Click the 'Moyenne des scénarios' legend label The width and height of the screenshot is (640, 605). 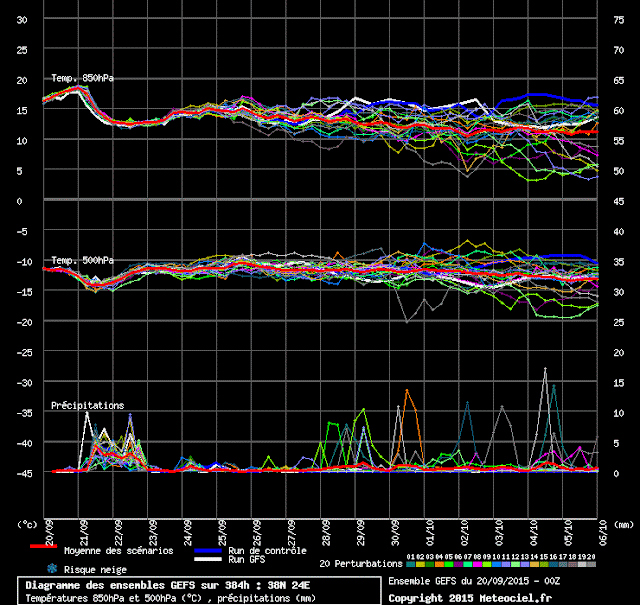pos(118,551)
